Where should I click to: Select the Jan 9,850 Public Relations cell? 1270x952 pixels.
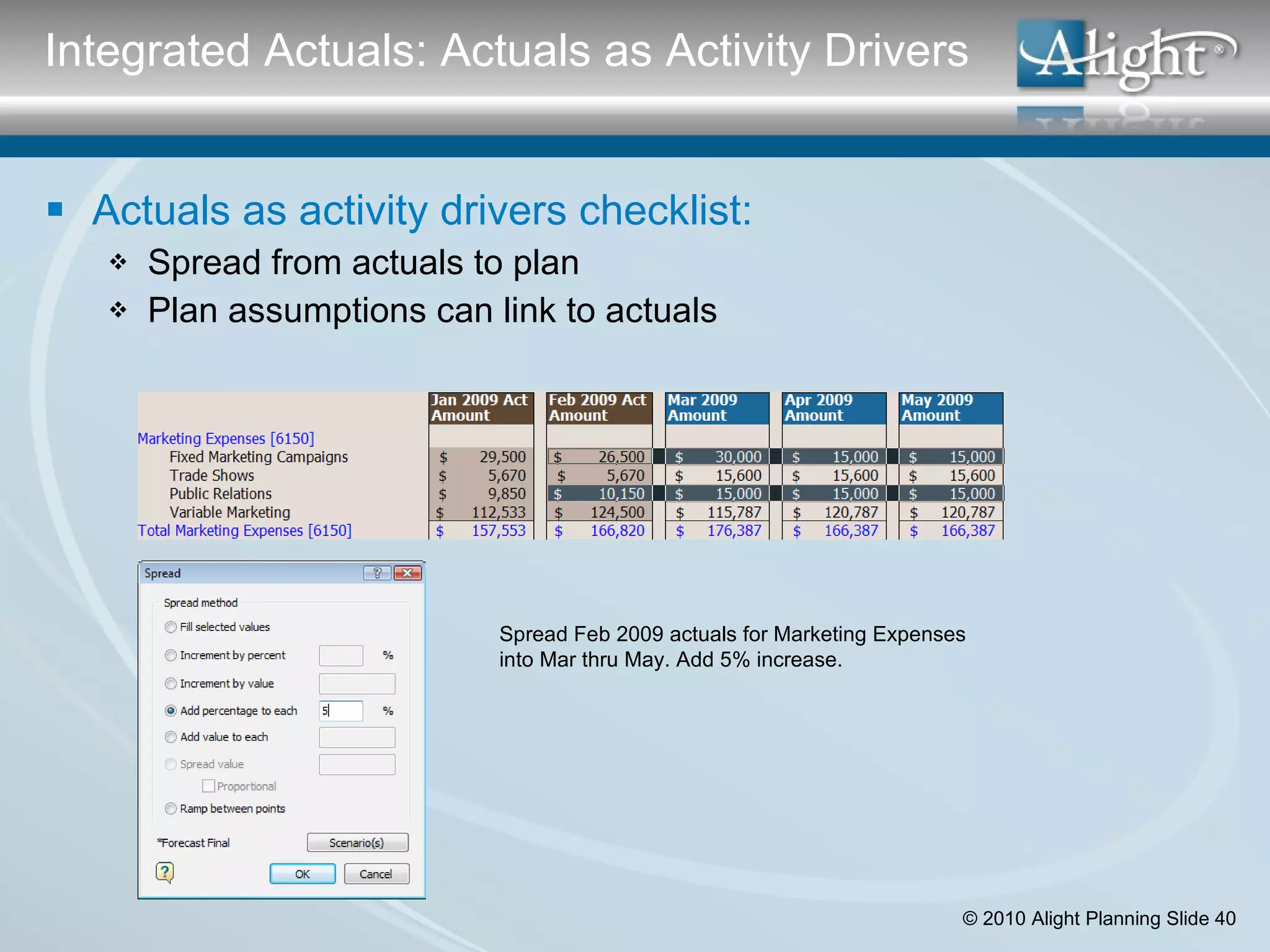[481, 493]
